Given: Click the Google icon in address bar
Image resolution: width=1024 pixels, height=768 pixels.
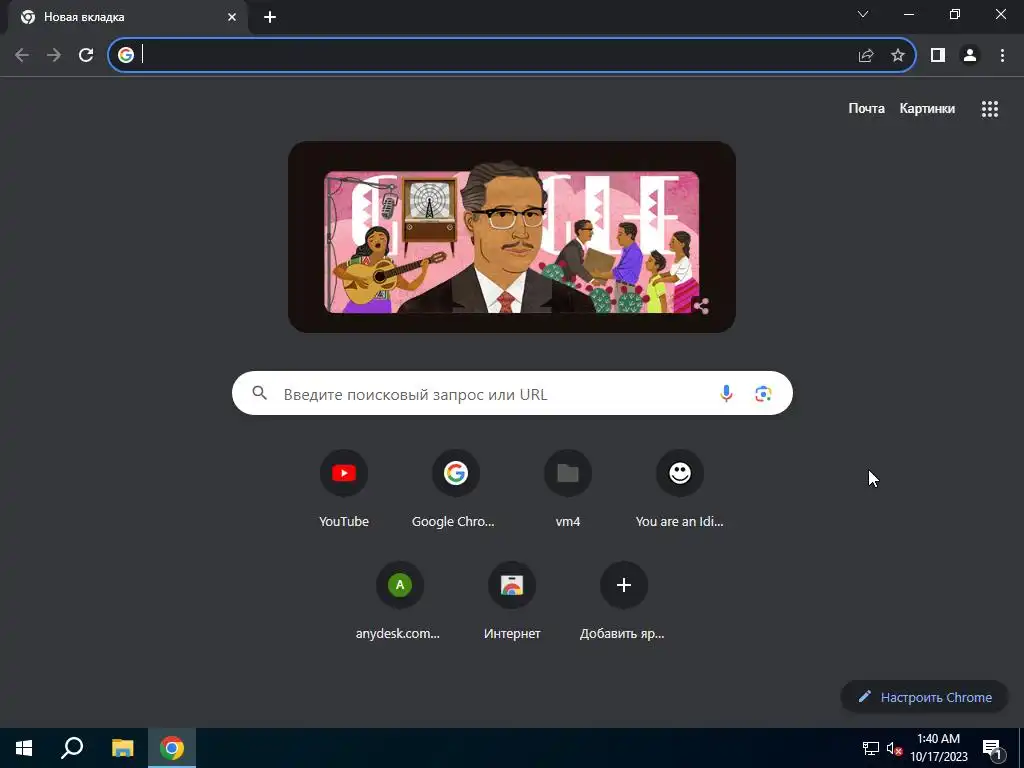Looking at the screenshot, I should 126,55.
